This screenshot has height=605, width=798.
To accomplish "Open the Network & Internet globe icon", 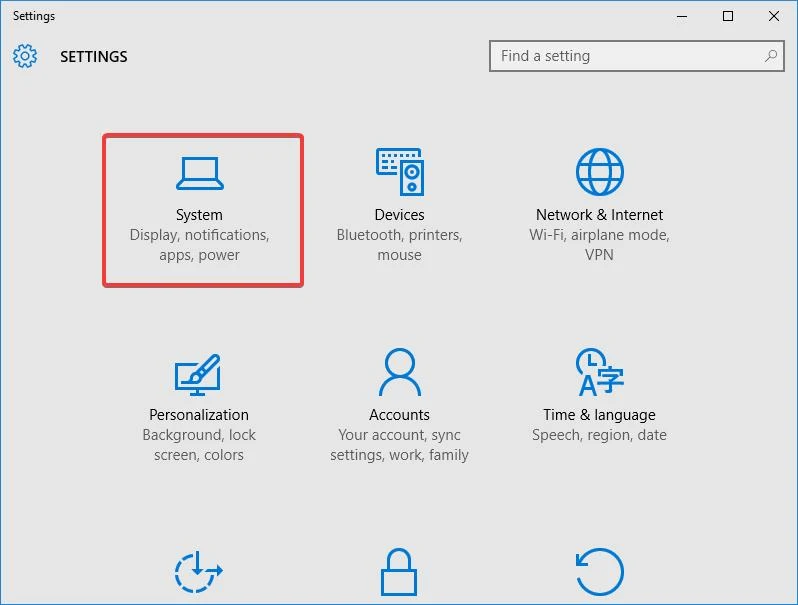I will point(600,171).
